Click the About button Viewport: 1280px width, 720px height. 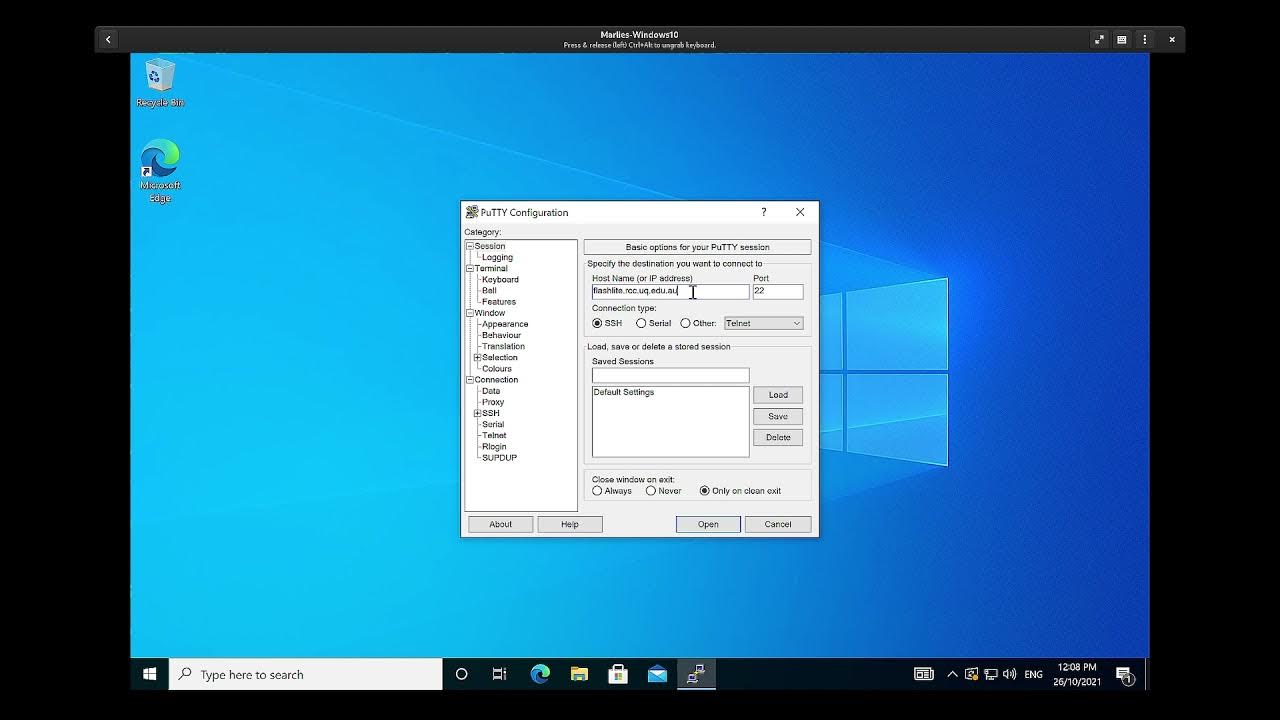coord(501,524)
